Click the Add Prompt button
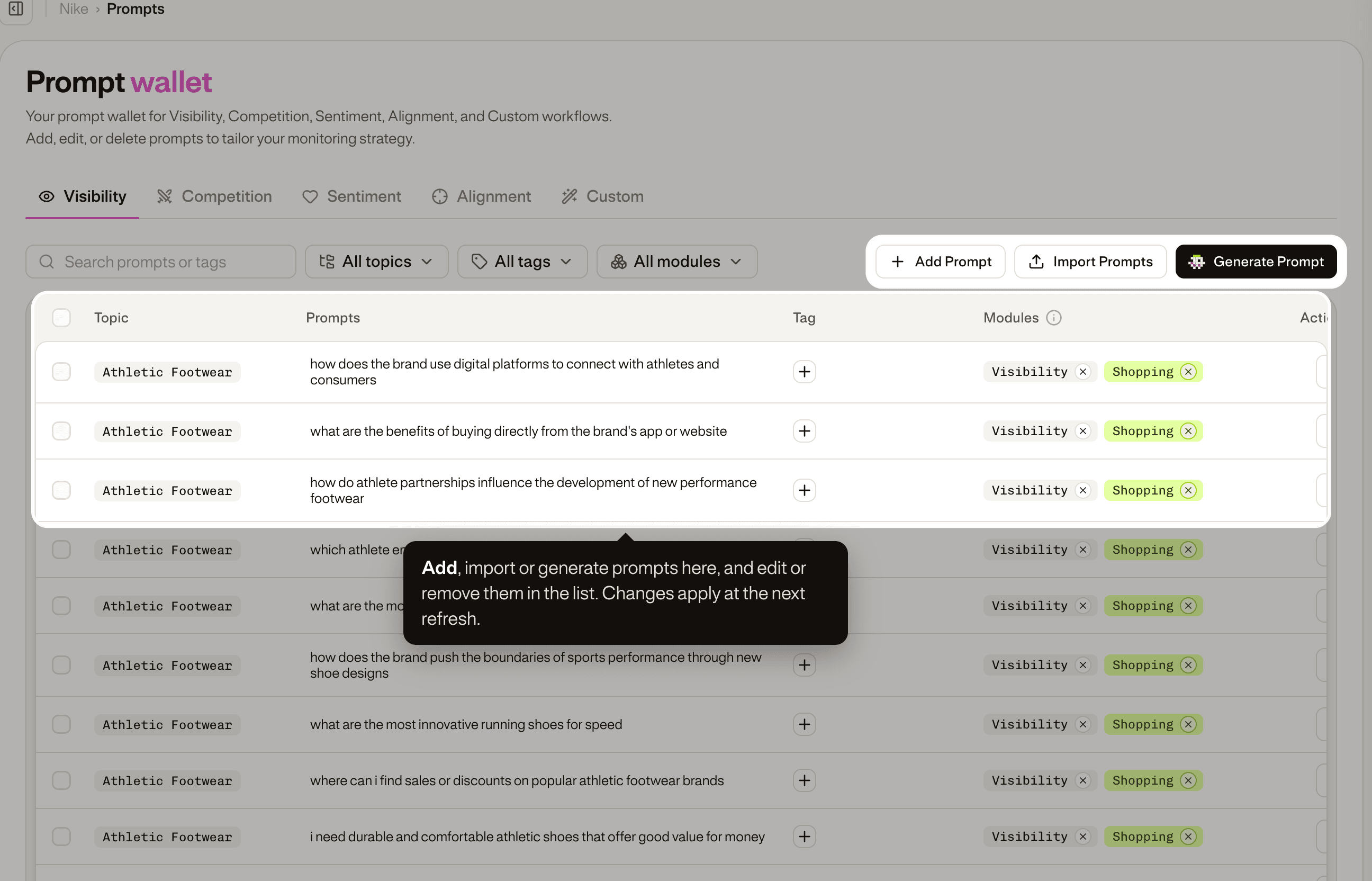 (940, 262)
